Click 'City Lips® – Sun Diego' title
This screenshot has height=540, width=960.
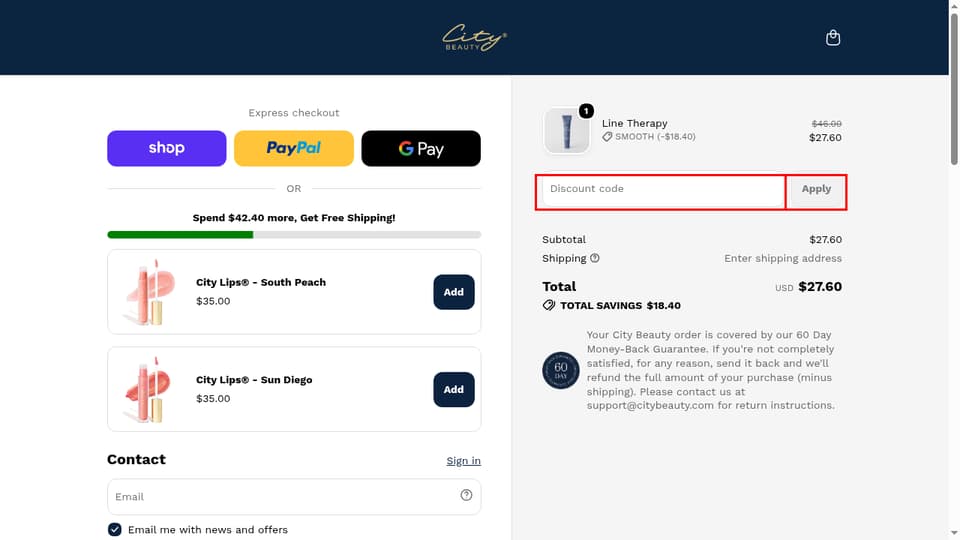(x=254, y=380)
